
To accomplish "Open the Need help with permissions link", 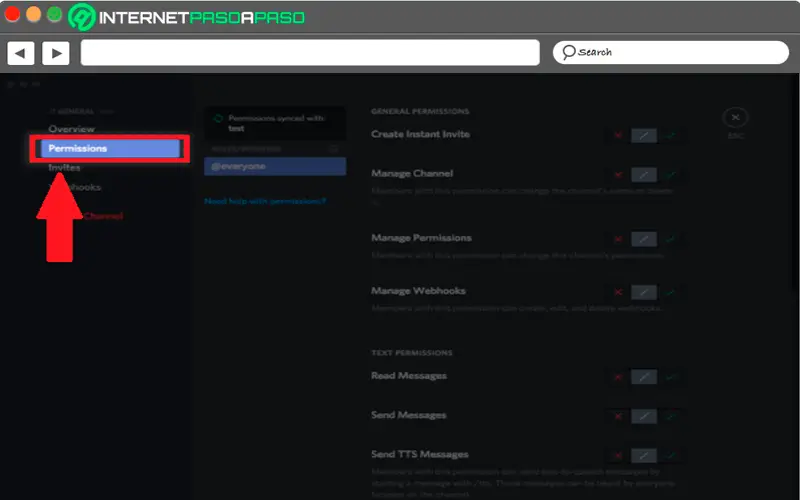I will 265,201.
